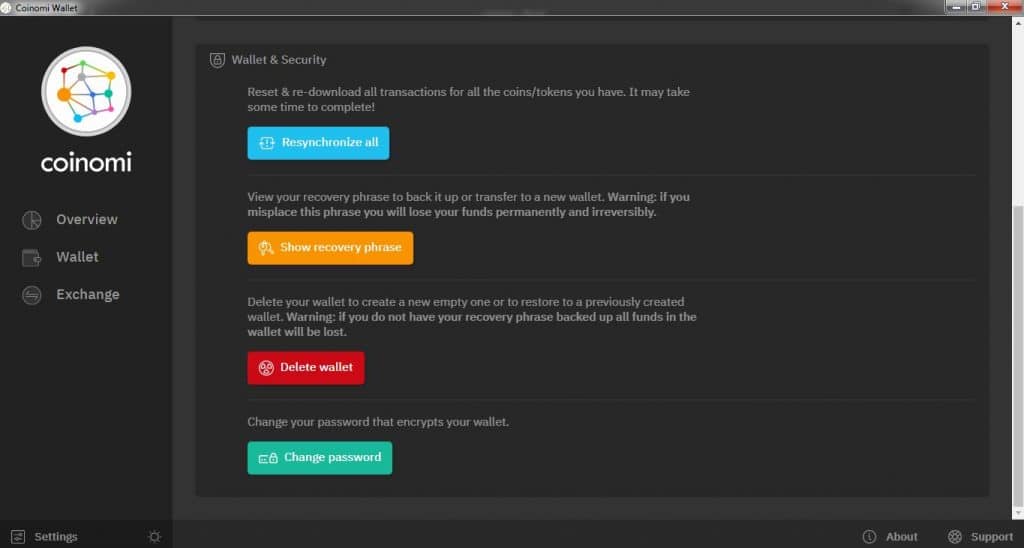1024x548 pixels.
Task: Click the Wallet & Security shield icon
Action: [x=217, y=60]
